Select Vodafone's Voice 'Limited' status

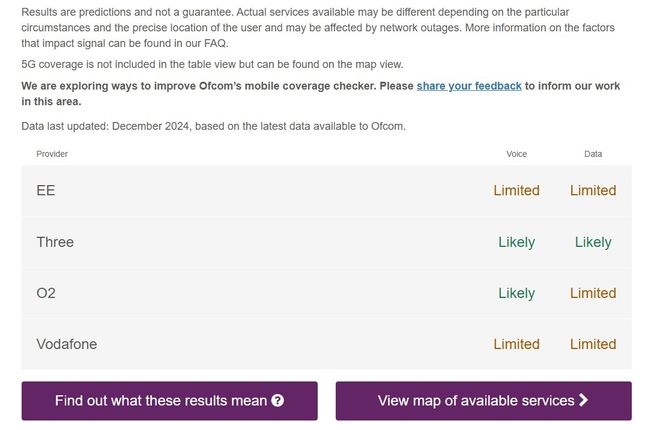[516, 344]
